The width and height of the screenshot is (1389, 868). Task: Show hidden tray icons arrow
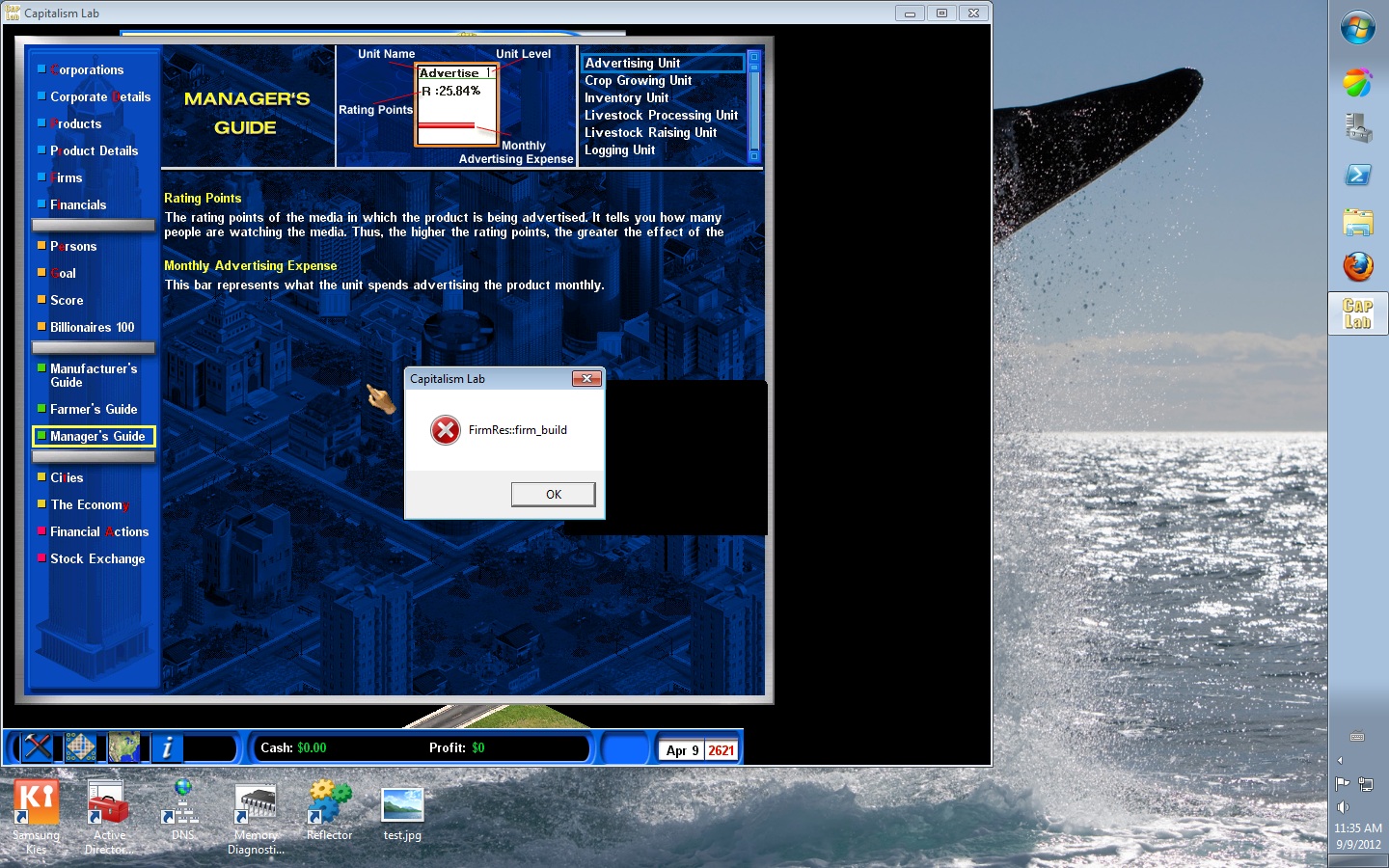pyautogui.click(x=1340, y=761)
